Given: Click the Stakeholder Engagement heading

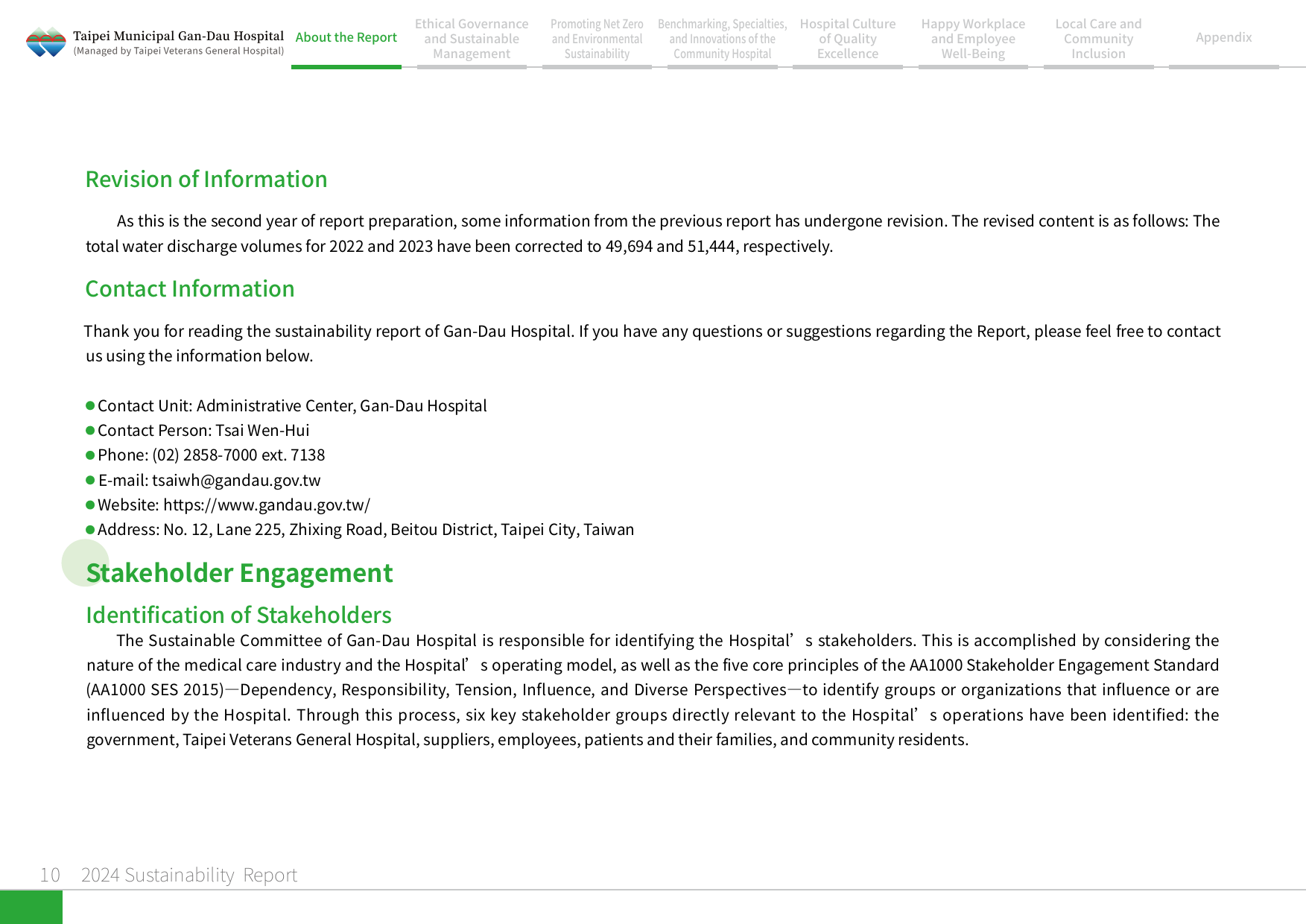Looking at the screenshot, I should coord(239,572).
